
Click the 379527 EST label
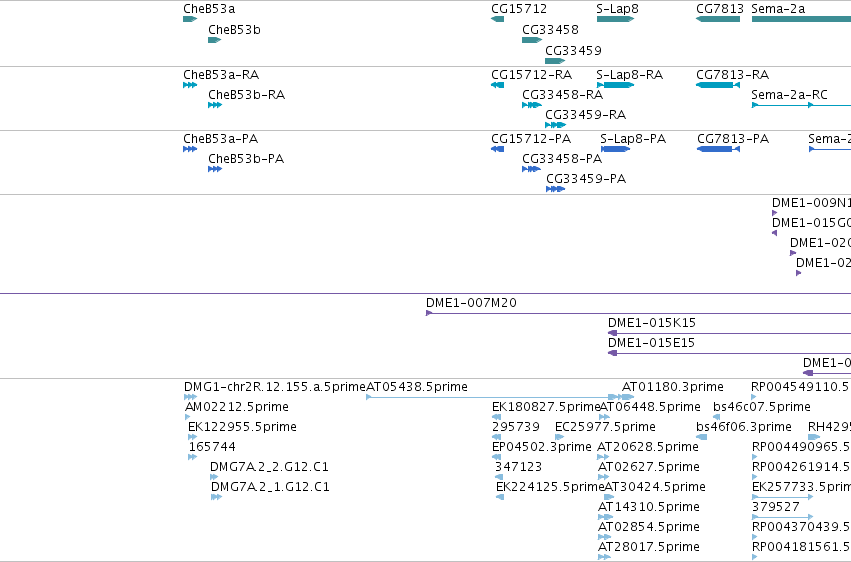point(776,507)
